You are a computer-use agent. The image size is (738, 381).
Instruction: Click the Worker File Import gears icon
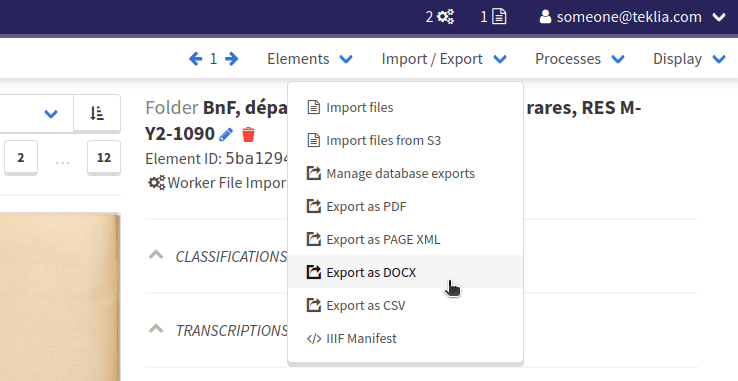point(157,183)
